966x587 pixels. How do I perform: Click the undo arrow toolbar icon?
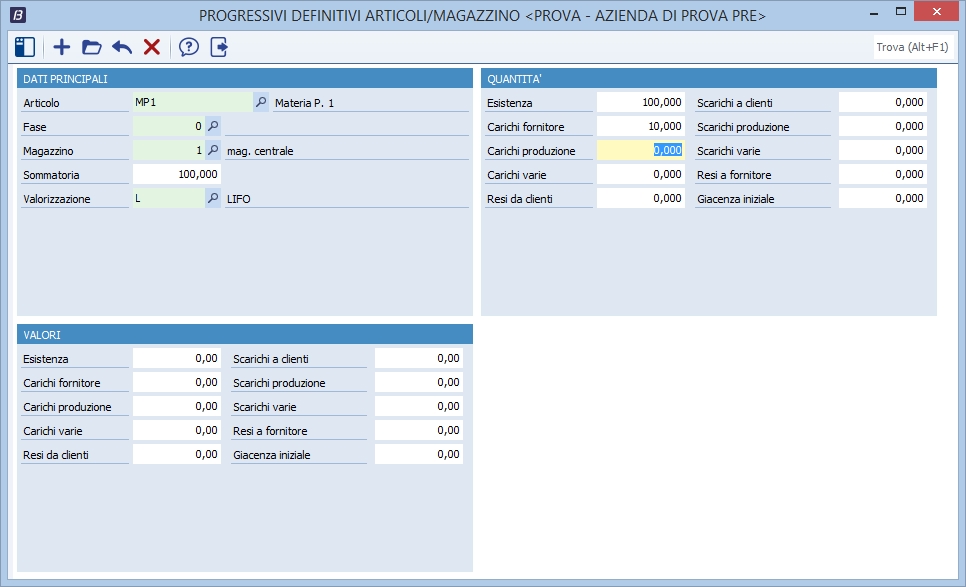point(122,47)
